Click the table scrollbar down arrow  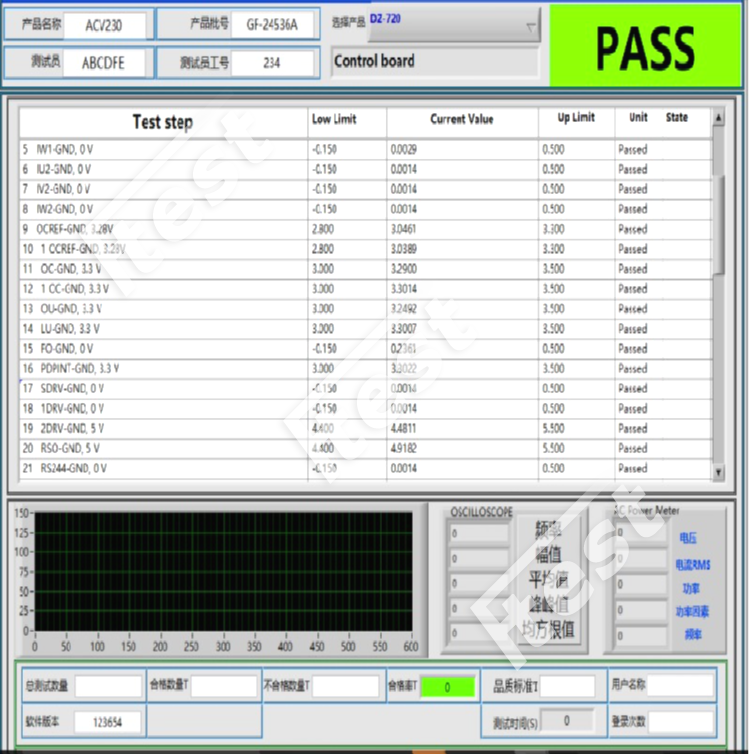717,471
